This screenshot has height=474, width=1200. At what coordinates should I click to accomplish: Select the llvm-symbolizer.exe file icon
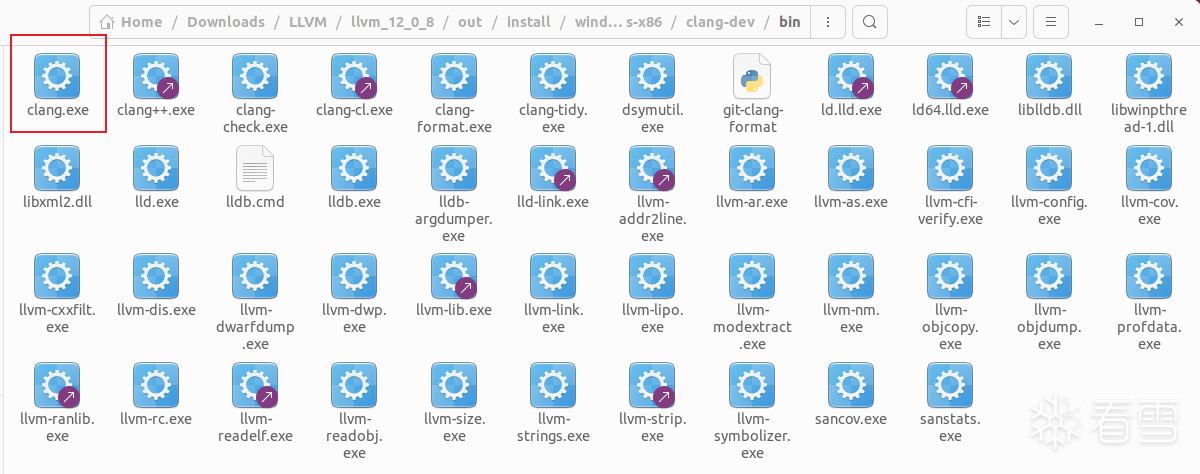[x=752, y=385]
